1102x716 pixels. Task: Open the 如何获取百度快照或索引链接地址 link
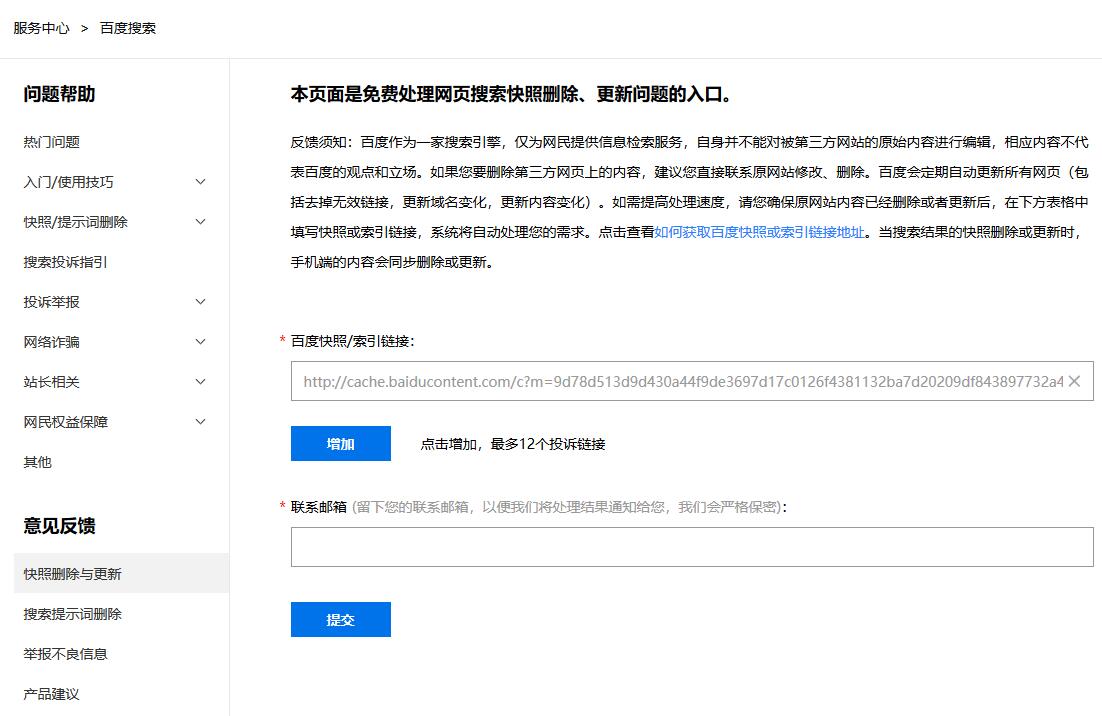pyautogui.click(x=759, y=232)
